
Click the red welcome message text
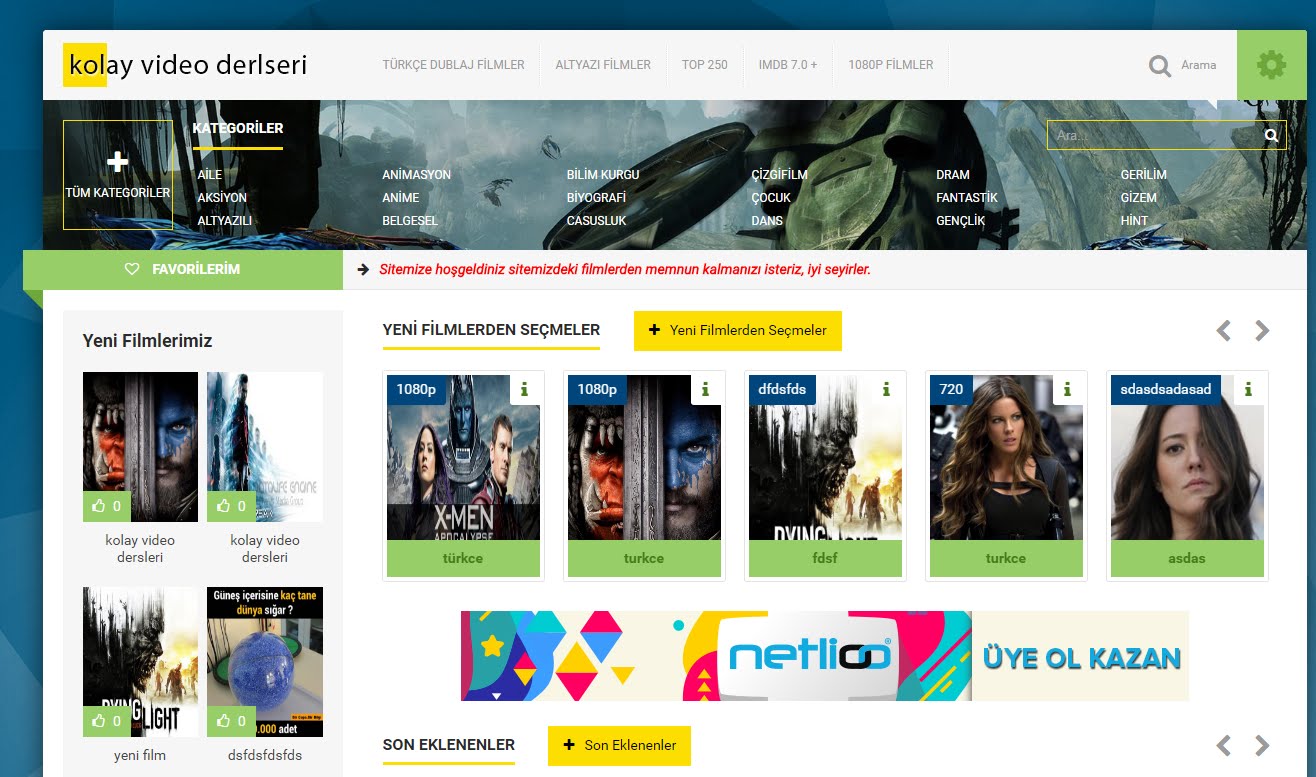pyautogui.click(x=625, y=269)
